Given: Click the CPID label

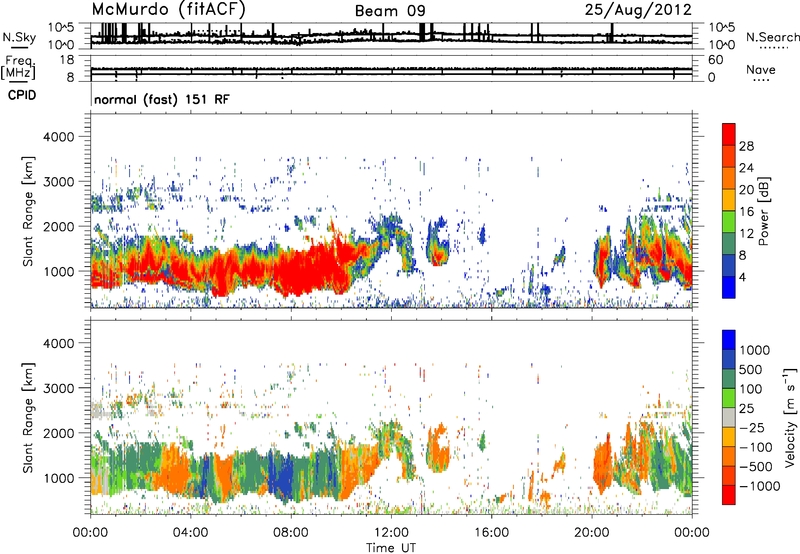Looking at the screenshot, I should [22, 95].
